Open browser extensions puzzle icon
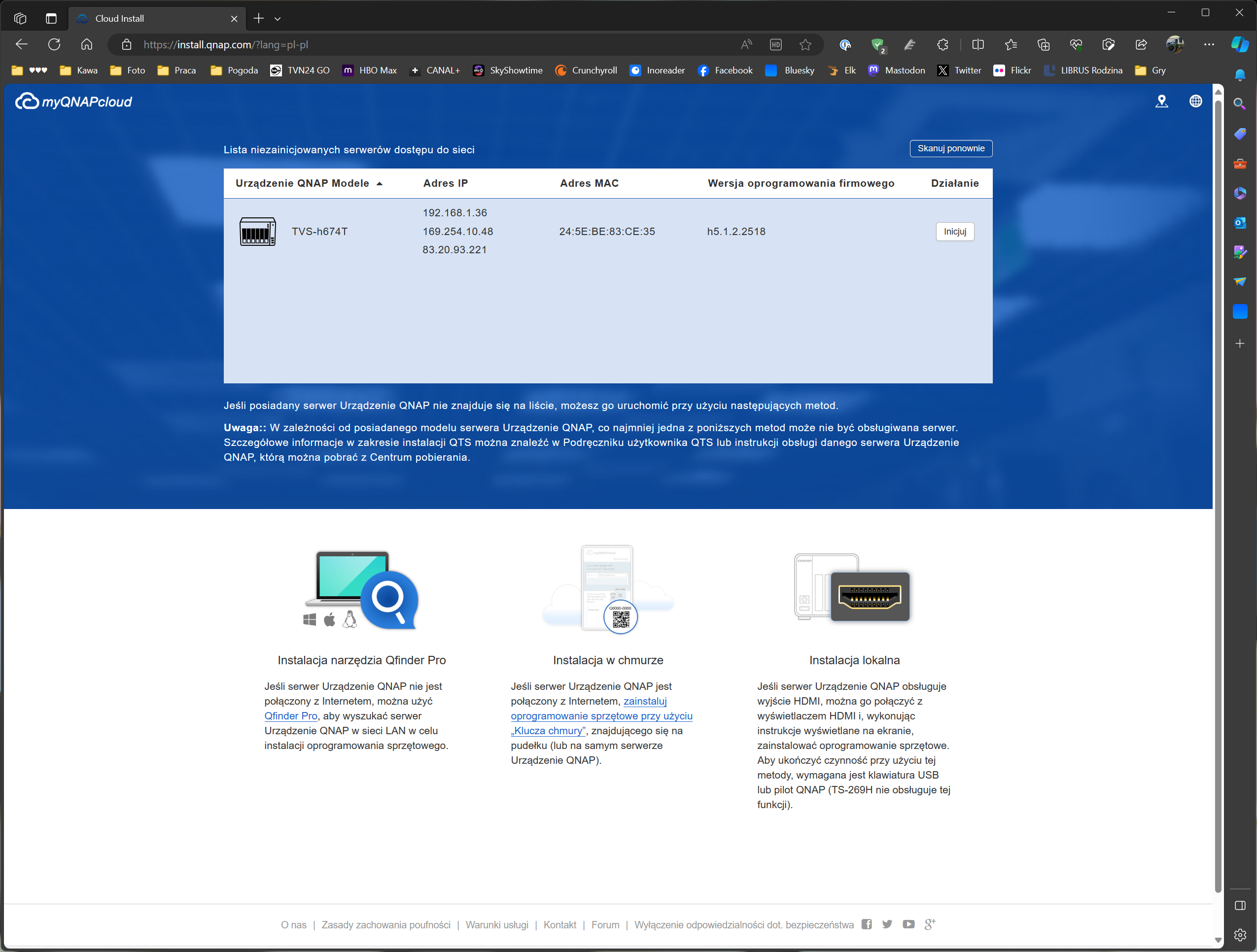The height and width of the screenshot is (952, 1257). click(943, 44)
